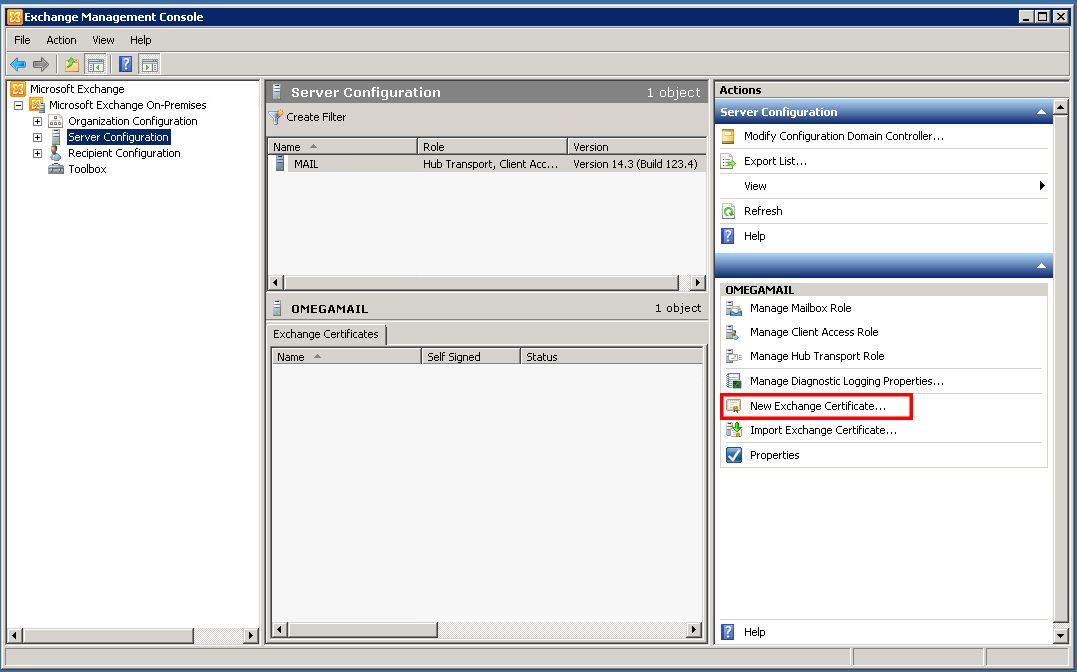Image resolution: width=1077 pixels, height=672 pixels.
Task: Click the Help icon at Actions pane bottom
Action: pyautogui.click(x=728, y=631)
